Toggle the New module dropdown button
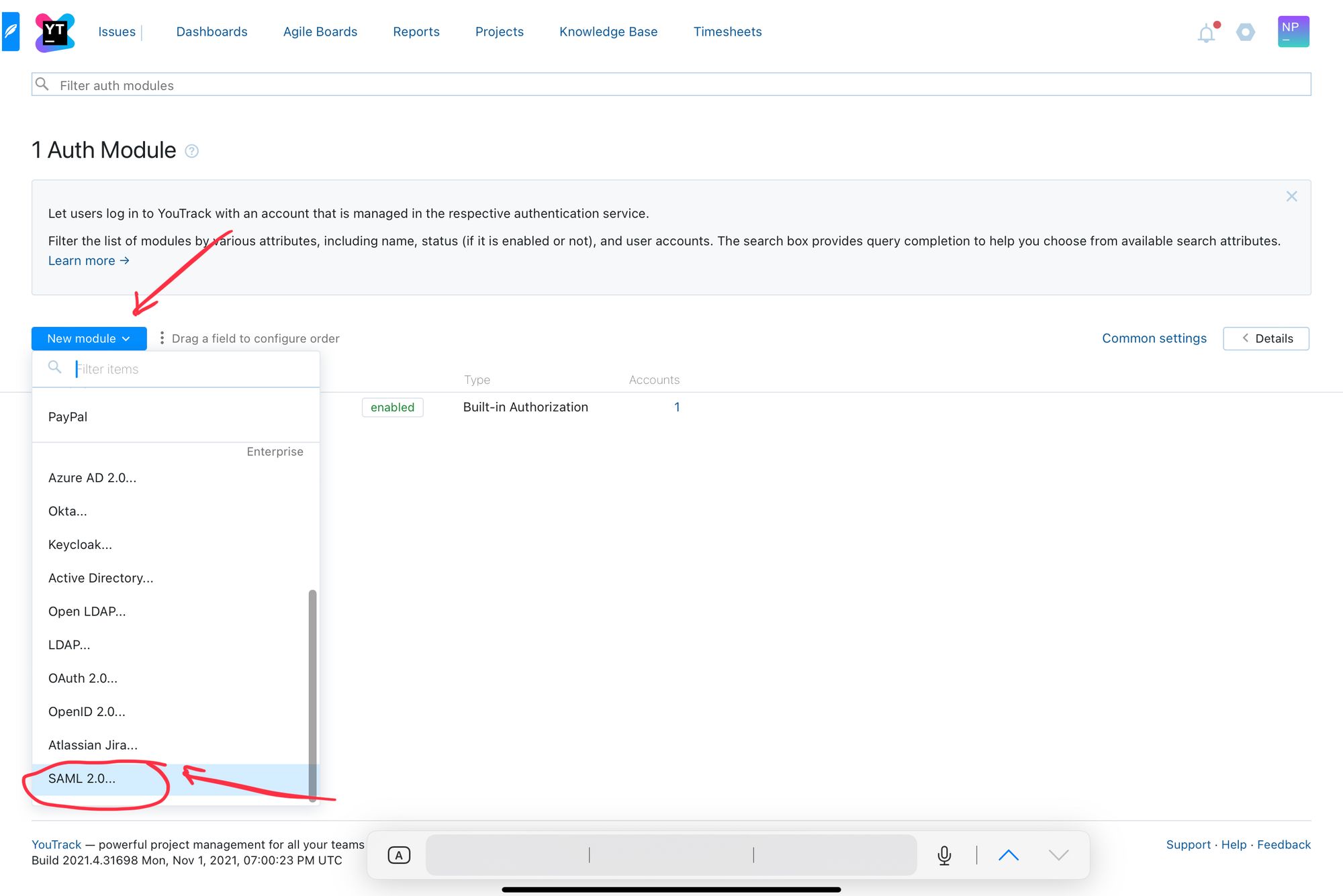The image size is (1343, 896). pyautogui.click(x=89, y=338)
